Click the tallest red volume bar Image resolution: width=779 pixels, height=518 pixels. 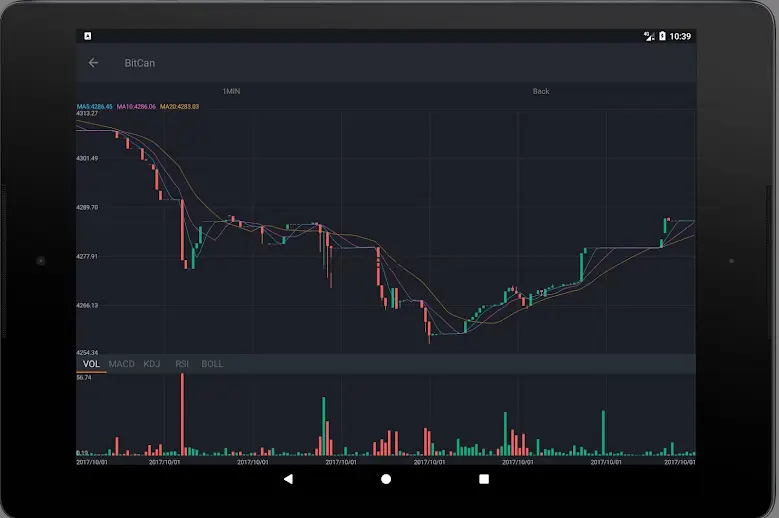[x=182, y=415]
